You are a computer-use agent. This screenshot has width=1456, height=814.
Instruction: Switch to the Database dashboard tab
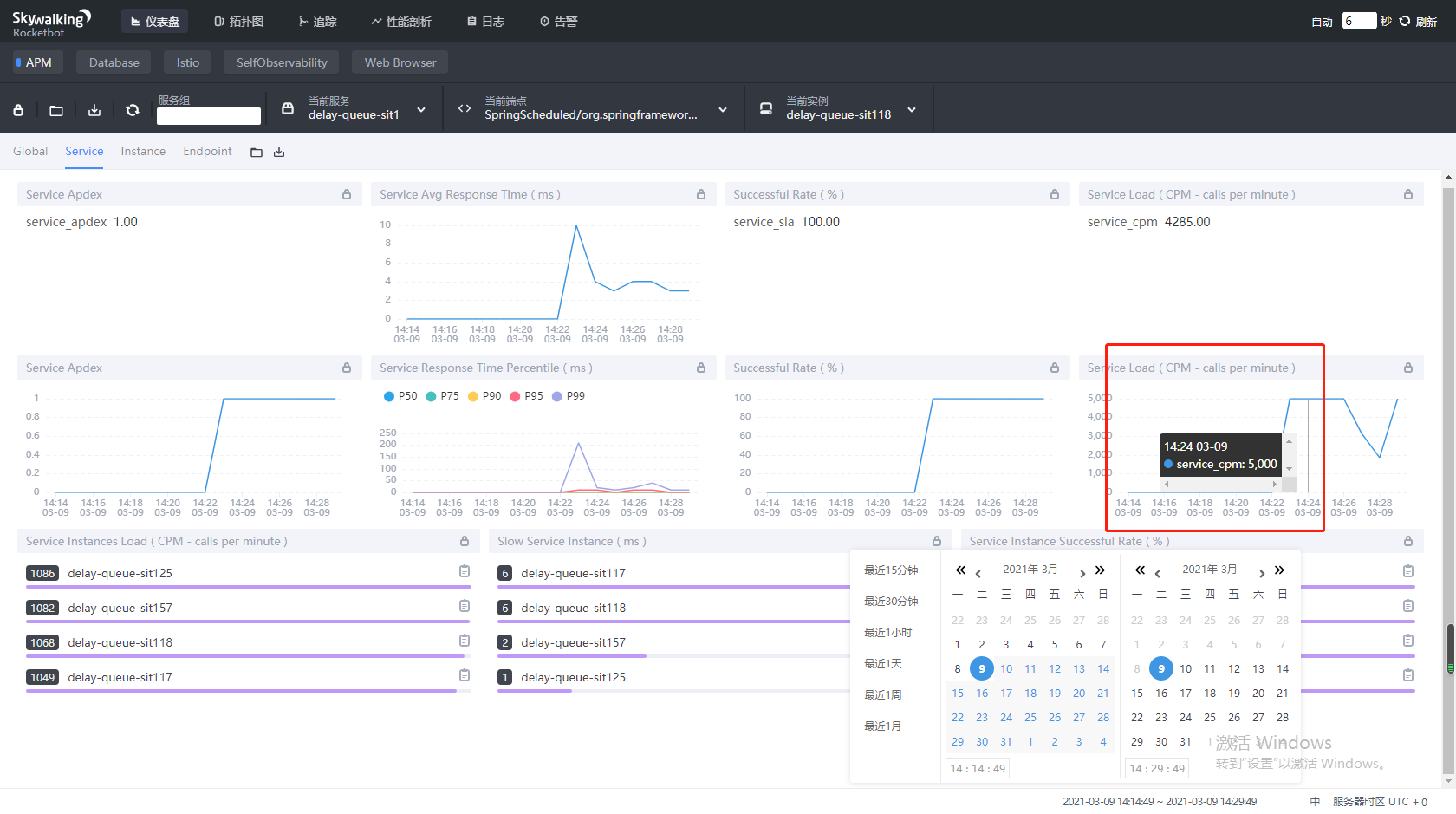[114, 62]
